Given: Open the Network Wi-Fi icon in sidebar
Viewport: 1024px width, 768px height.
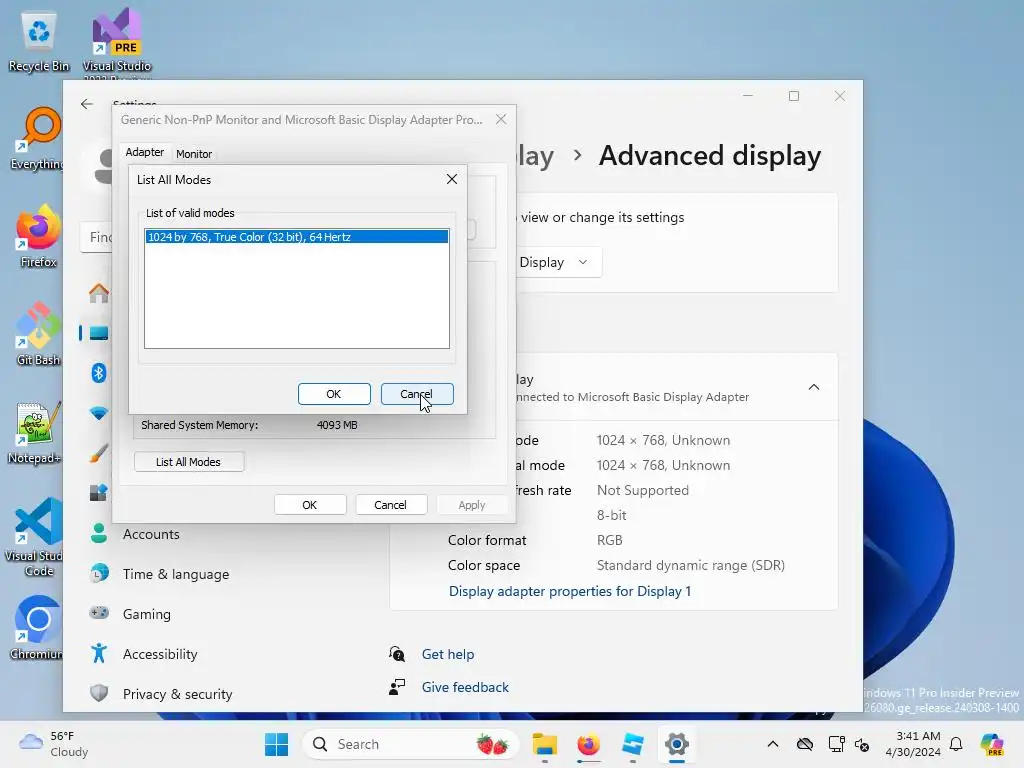Looking at the screenshot, I should coord(99,413).
